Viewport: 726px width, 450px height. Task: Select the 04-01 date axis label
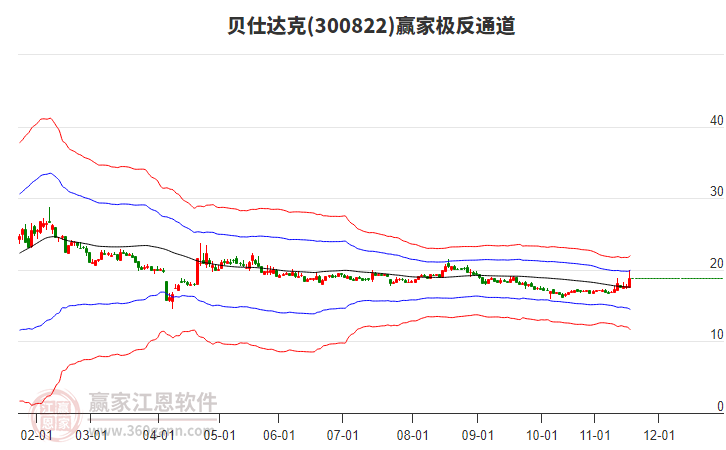[x=158, y=435]
